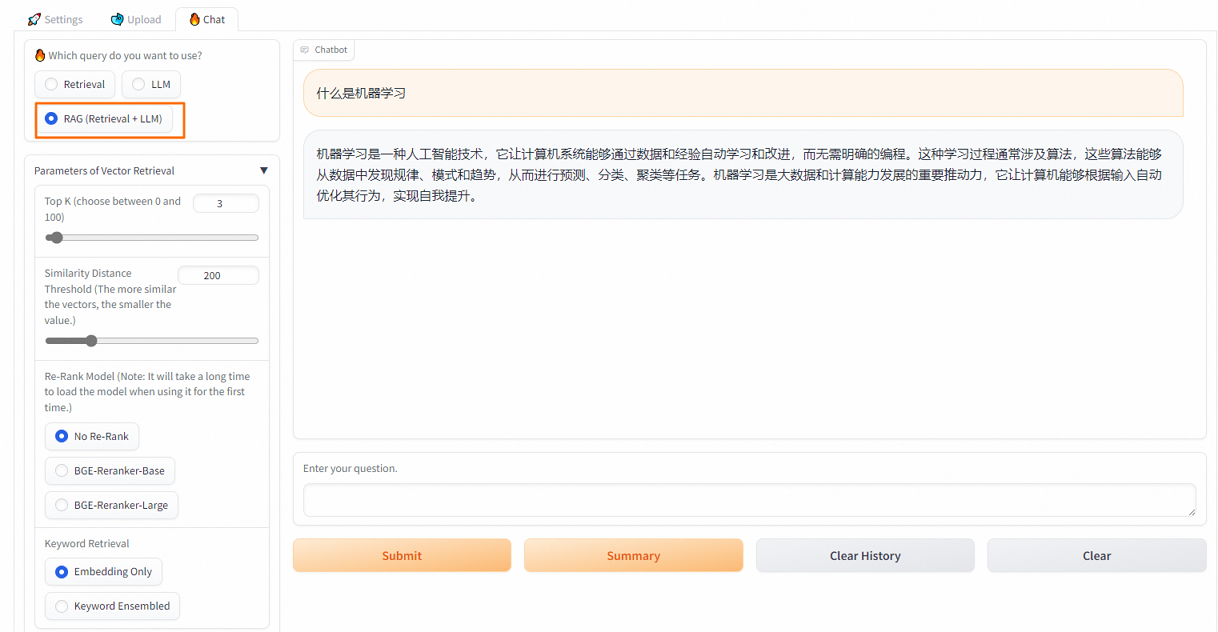This screenshot has width=1218, height=632.
Task: Collapse the Parameters of Vector Retrieval panel
Action: coord(263,170)
